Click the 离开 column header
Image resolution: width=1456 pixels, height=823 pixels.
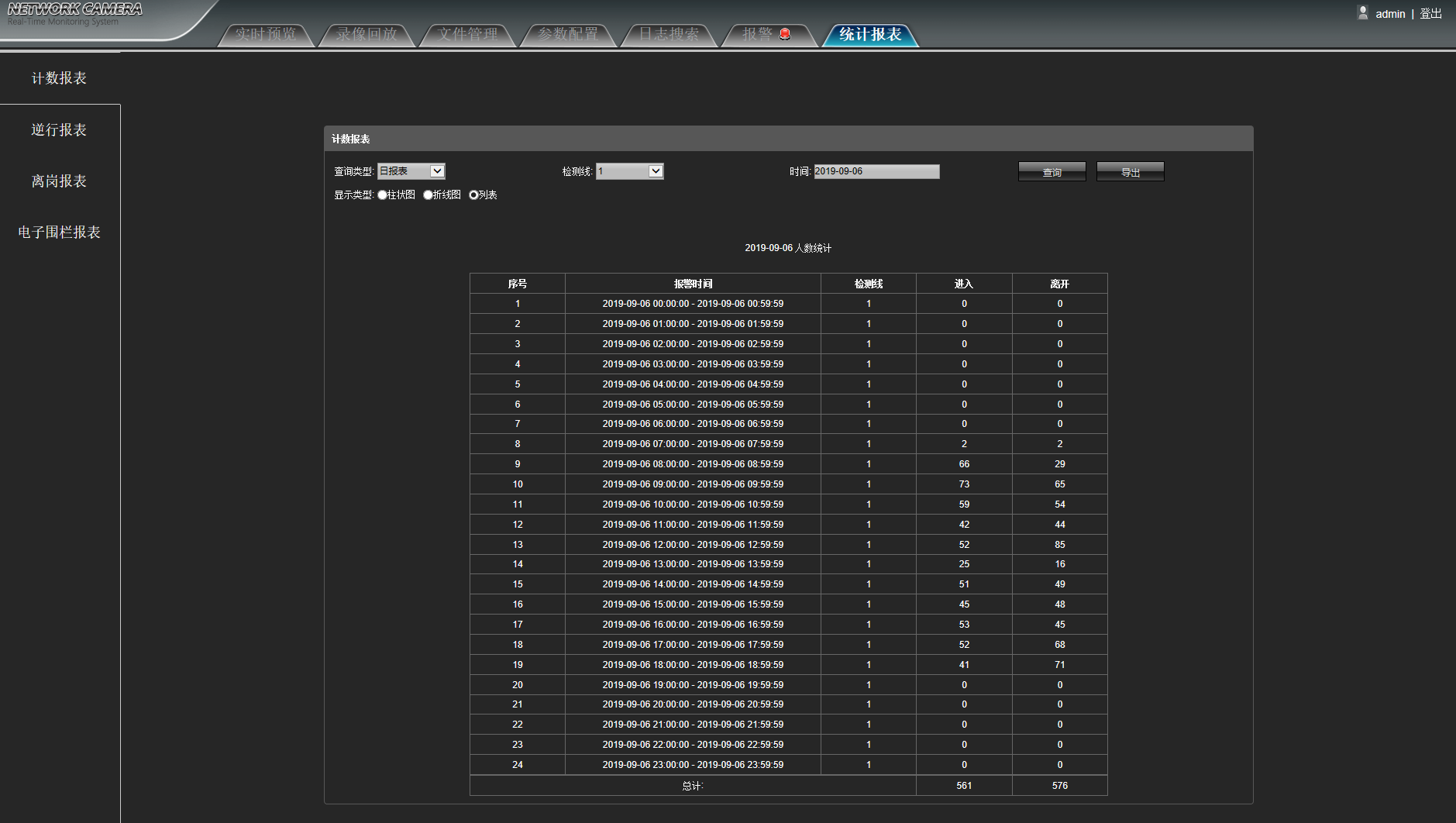pos(1060,284)
